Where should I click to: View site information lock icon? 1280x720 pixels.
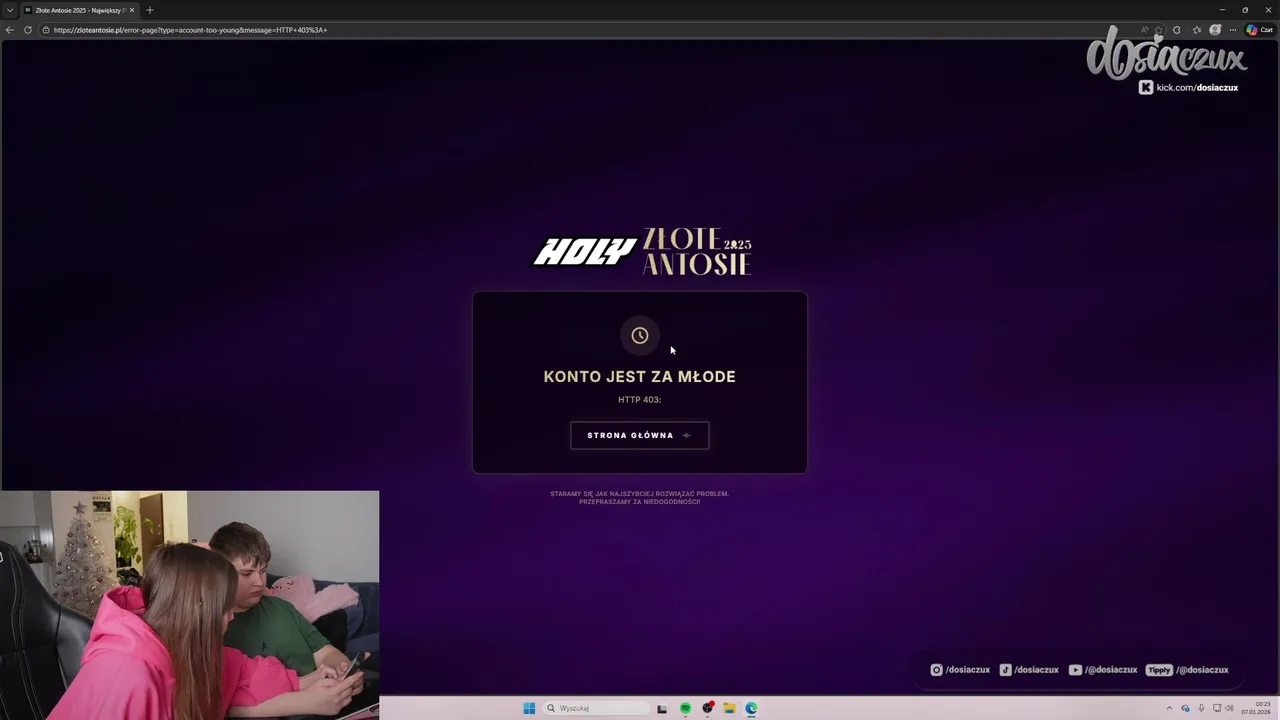point(46,30)
